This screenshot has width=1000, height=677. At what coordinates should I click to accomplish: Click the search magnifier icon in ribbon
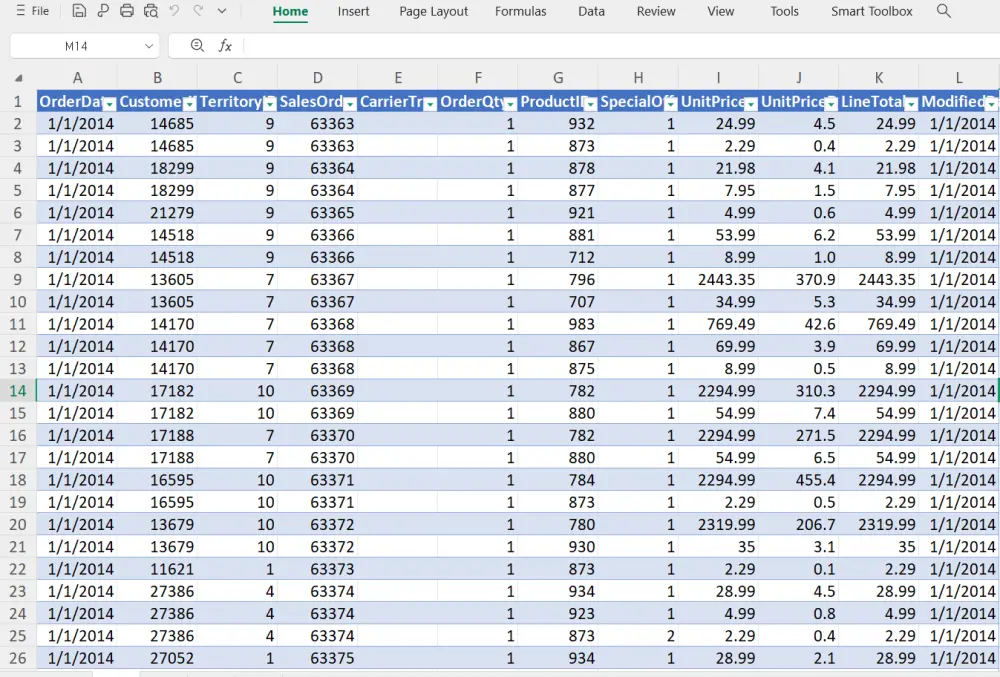click(x=943, y=11)
